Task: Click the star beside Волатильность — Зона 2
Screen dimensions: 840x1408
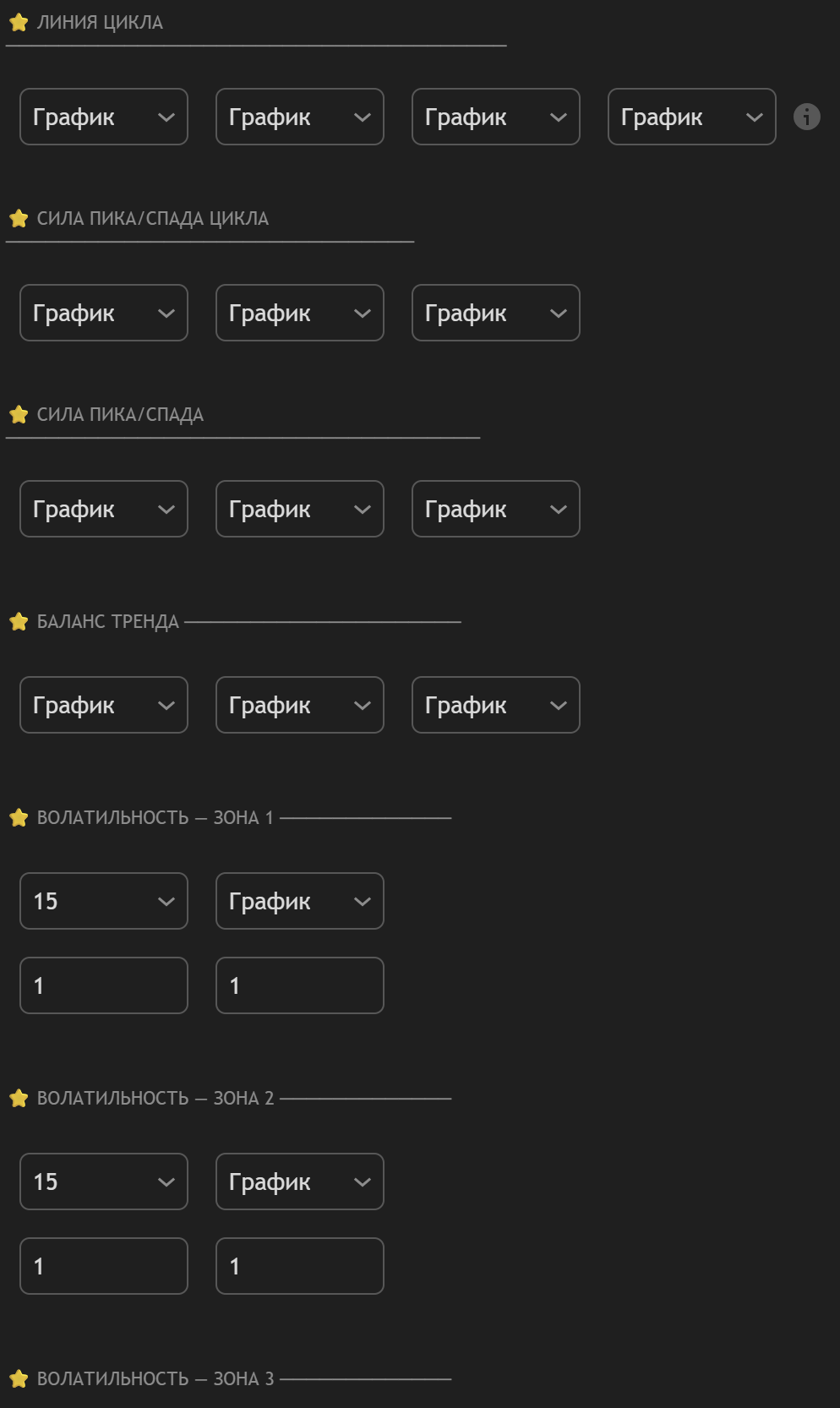Action: pos(19,1099)
